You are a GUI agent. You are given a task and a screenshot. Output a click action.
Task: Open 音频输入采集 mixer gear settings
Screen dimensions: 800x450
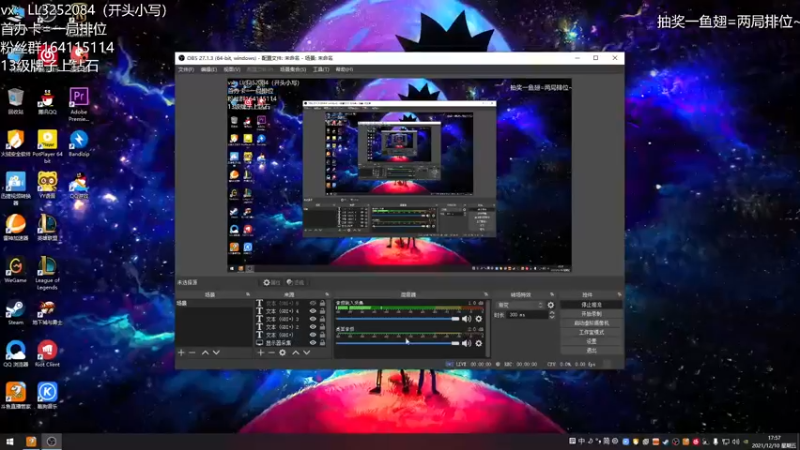[x=479, y=319]
